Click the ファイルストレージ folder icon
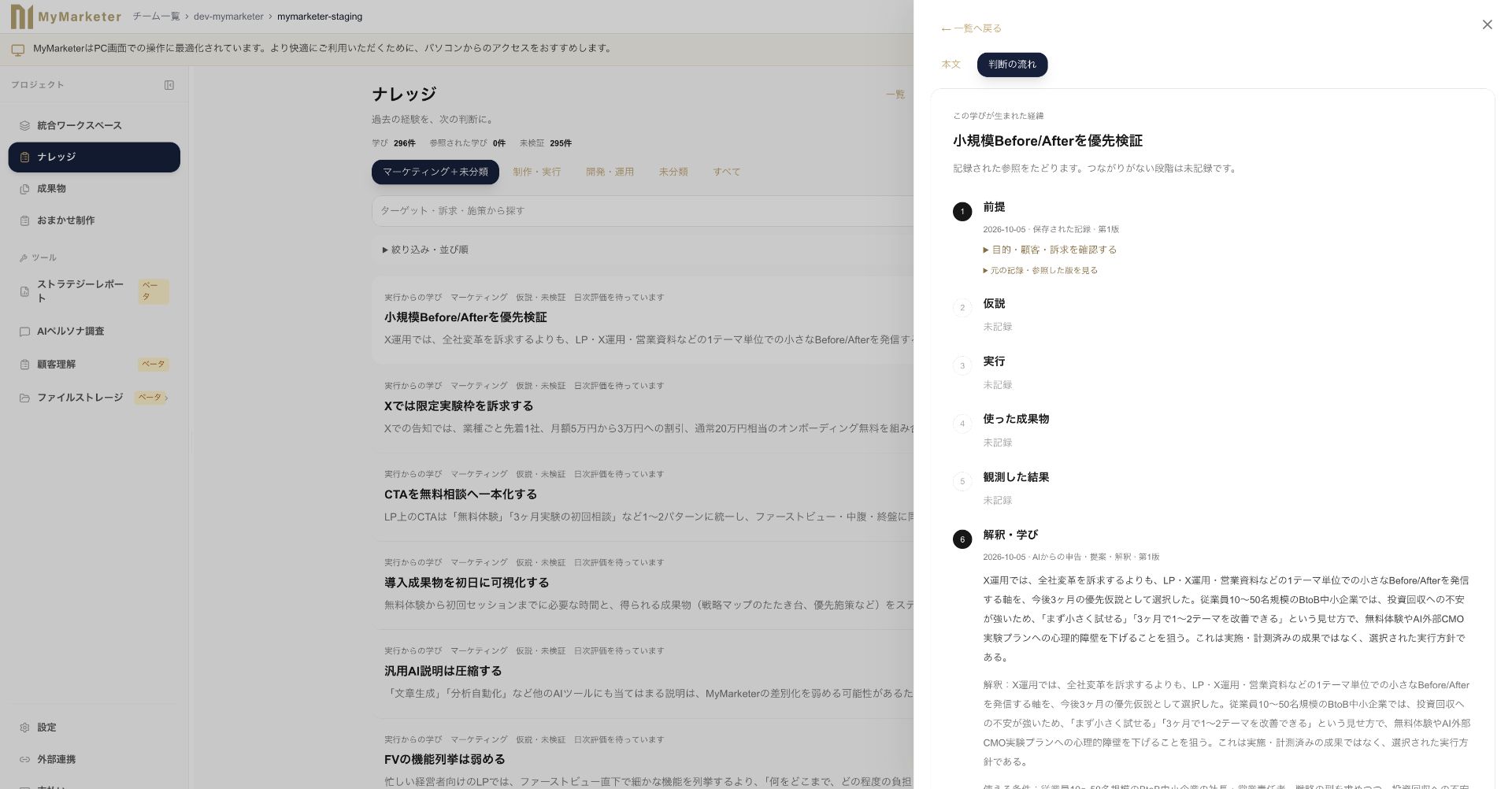Viewport: 1512px width, 789px height. (24, 398)
